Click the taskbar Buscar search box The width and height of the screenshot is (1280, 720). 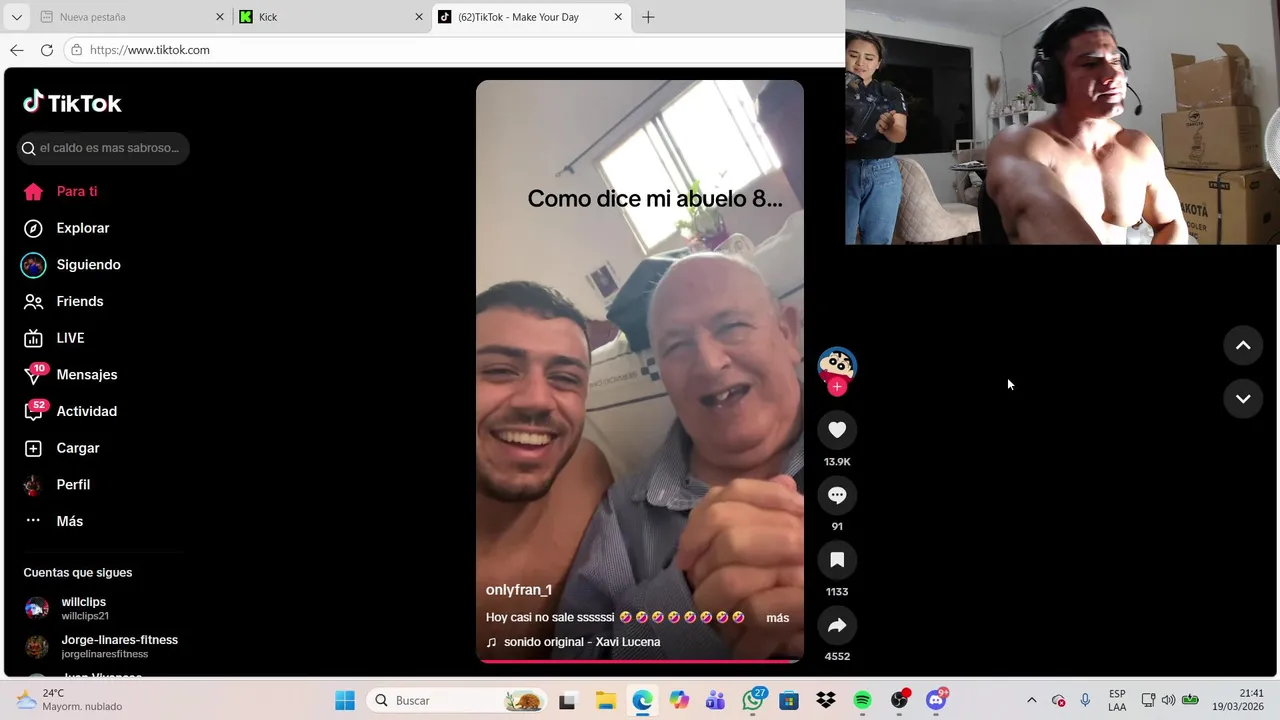click(x=458, y=700)
